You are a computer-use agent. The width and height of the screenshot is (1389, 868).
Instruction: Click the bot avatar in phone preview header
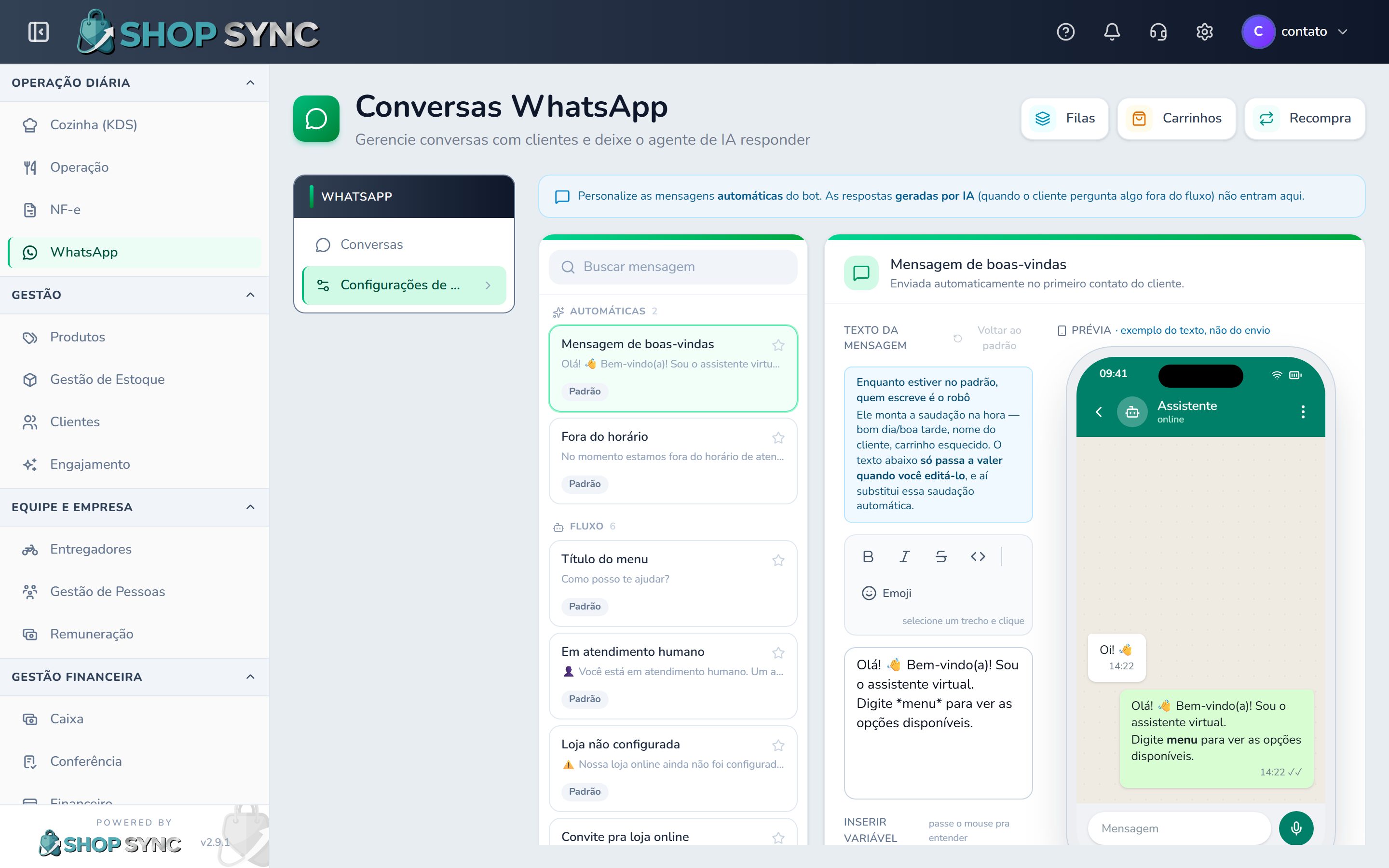[x=1132, y=412]
